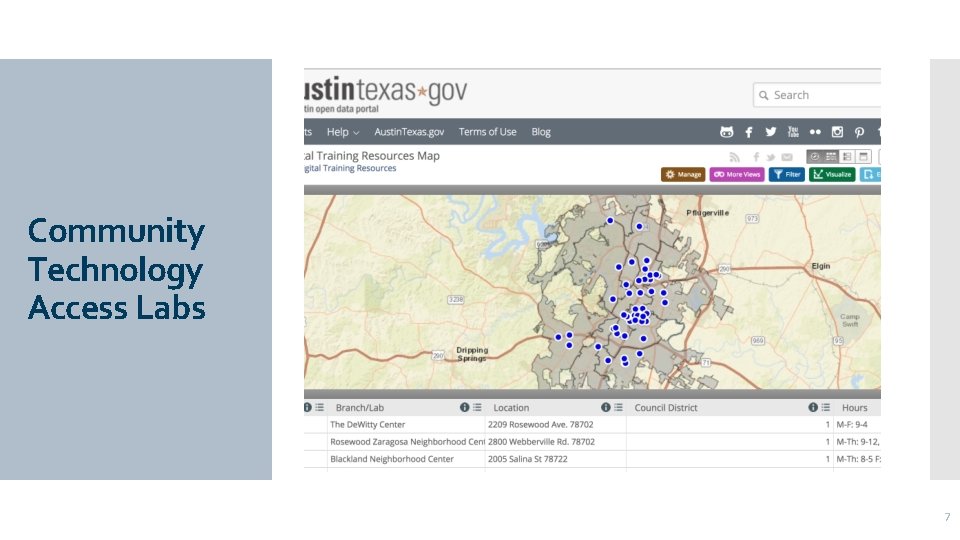Viewport: 960px width, 540px height.
Task: Open the Facebook icon in nav bar
Action: click(x=748, y=132)
